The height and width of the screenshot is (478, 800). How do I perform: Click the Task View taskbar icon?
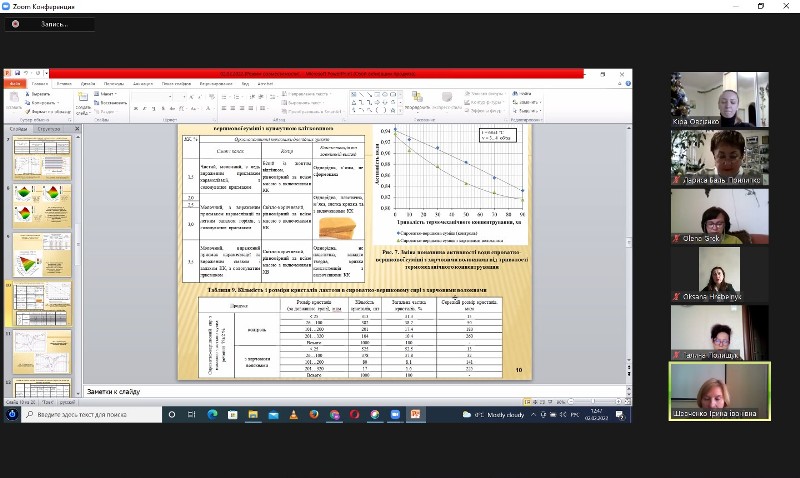pyautogui.click(x=191, y=415)
